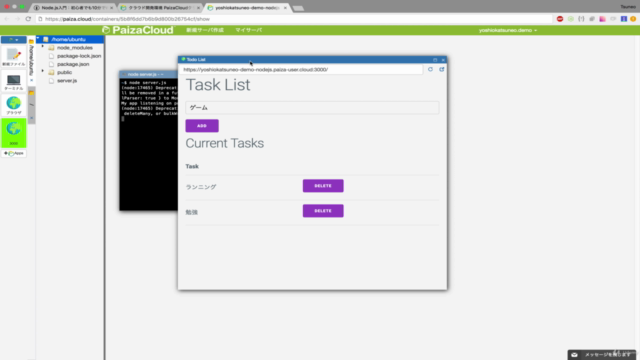Click the Tsuneo profile name
The width and height of the screenshot is (640, 360).
(628, 7)
